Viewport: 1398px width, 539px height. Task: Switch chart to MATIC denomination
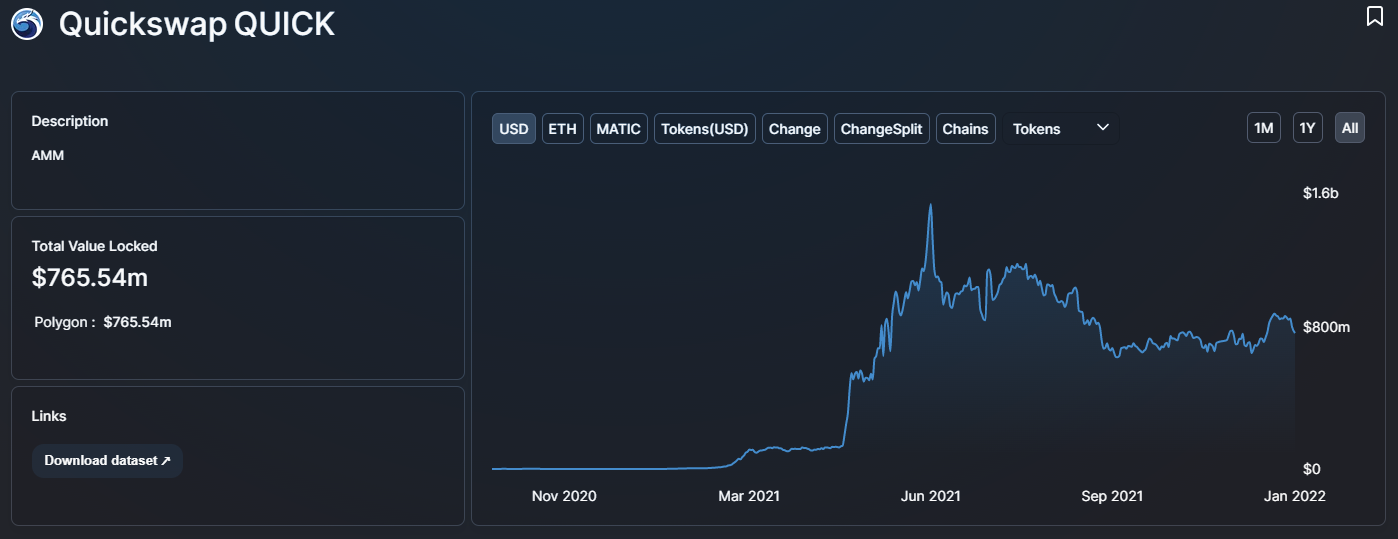point(619,129)
